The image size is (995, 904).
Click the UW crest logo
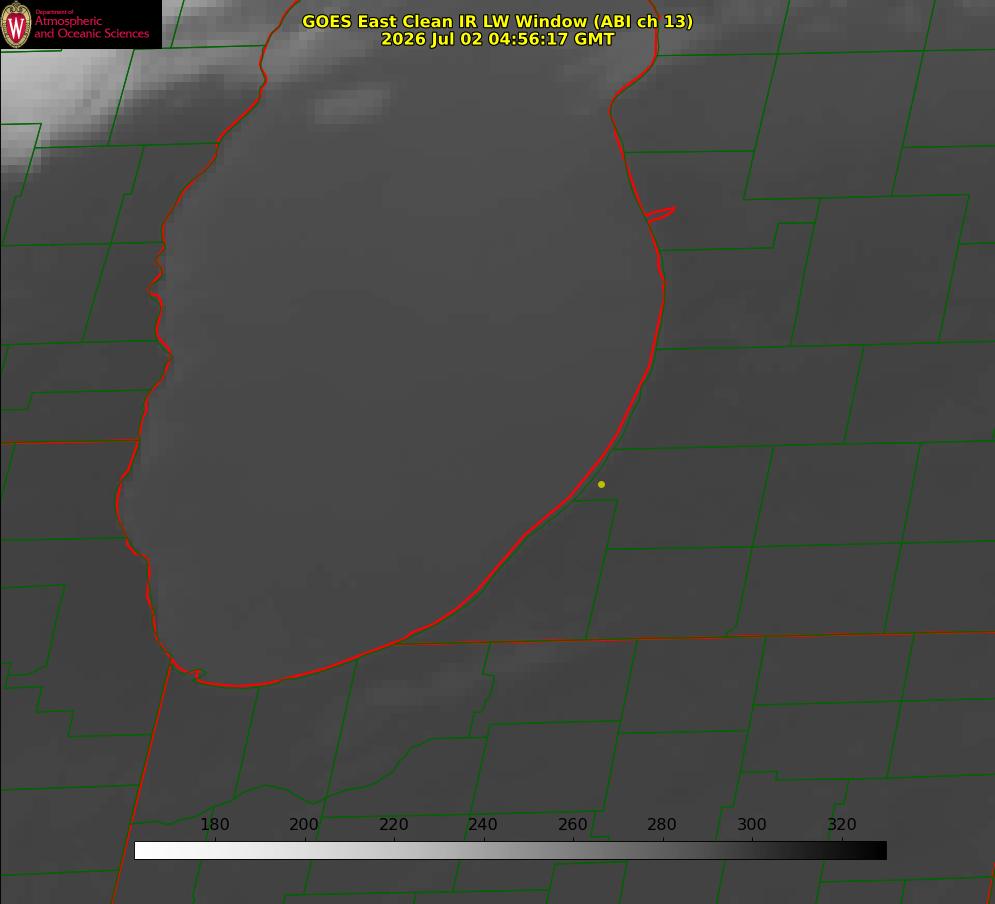point(16,24)
